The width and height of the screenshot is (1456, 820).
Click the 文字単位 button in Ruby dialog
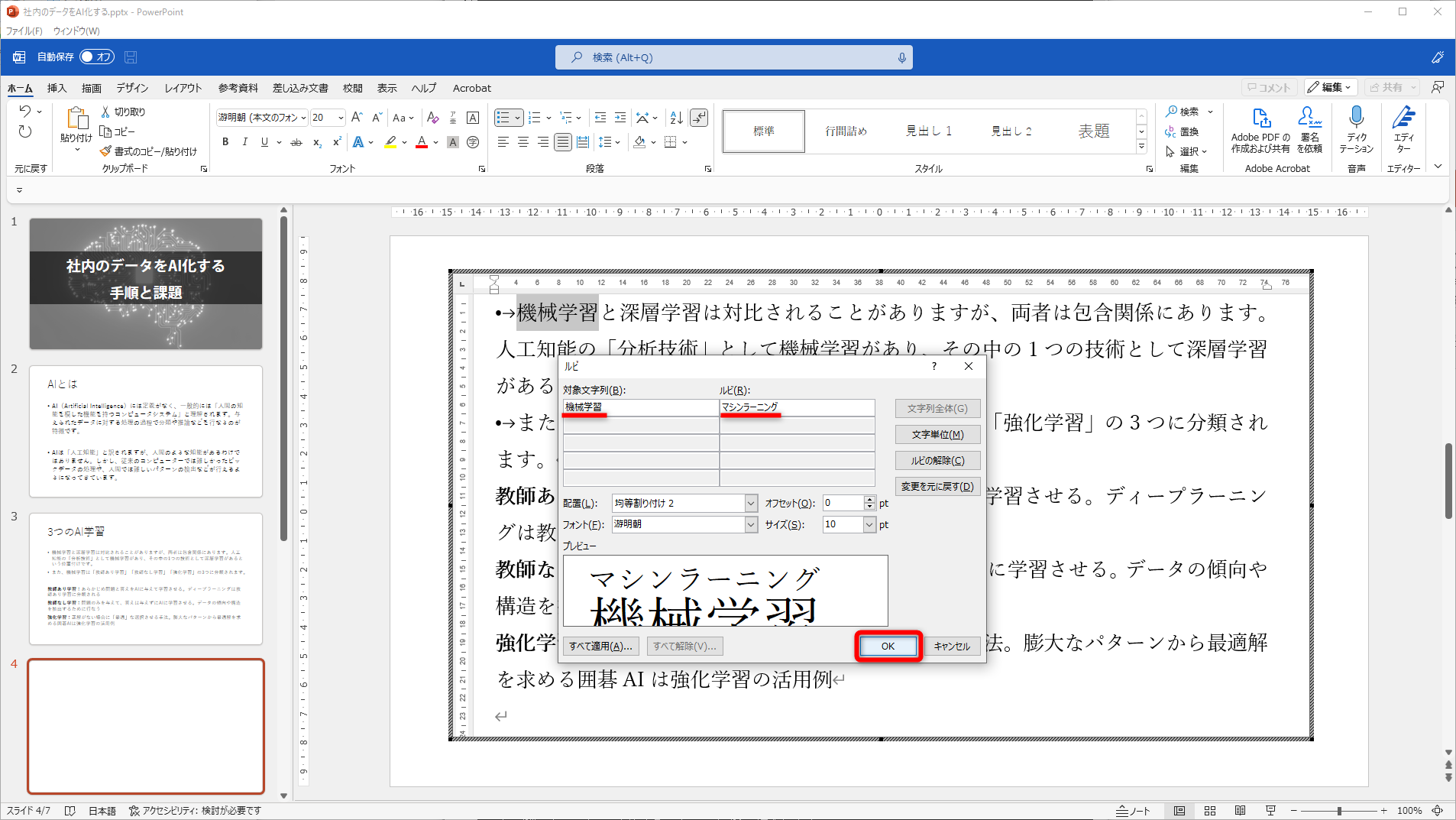coord(937,434)
